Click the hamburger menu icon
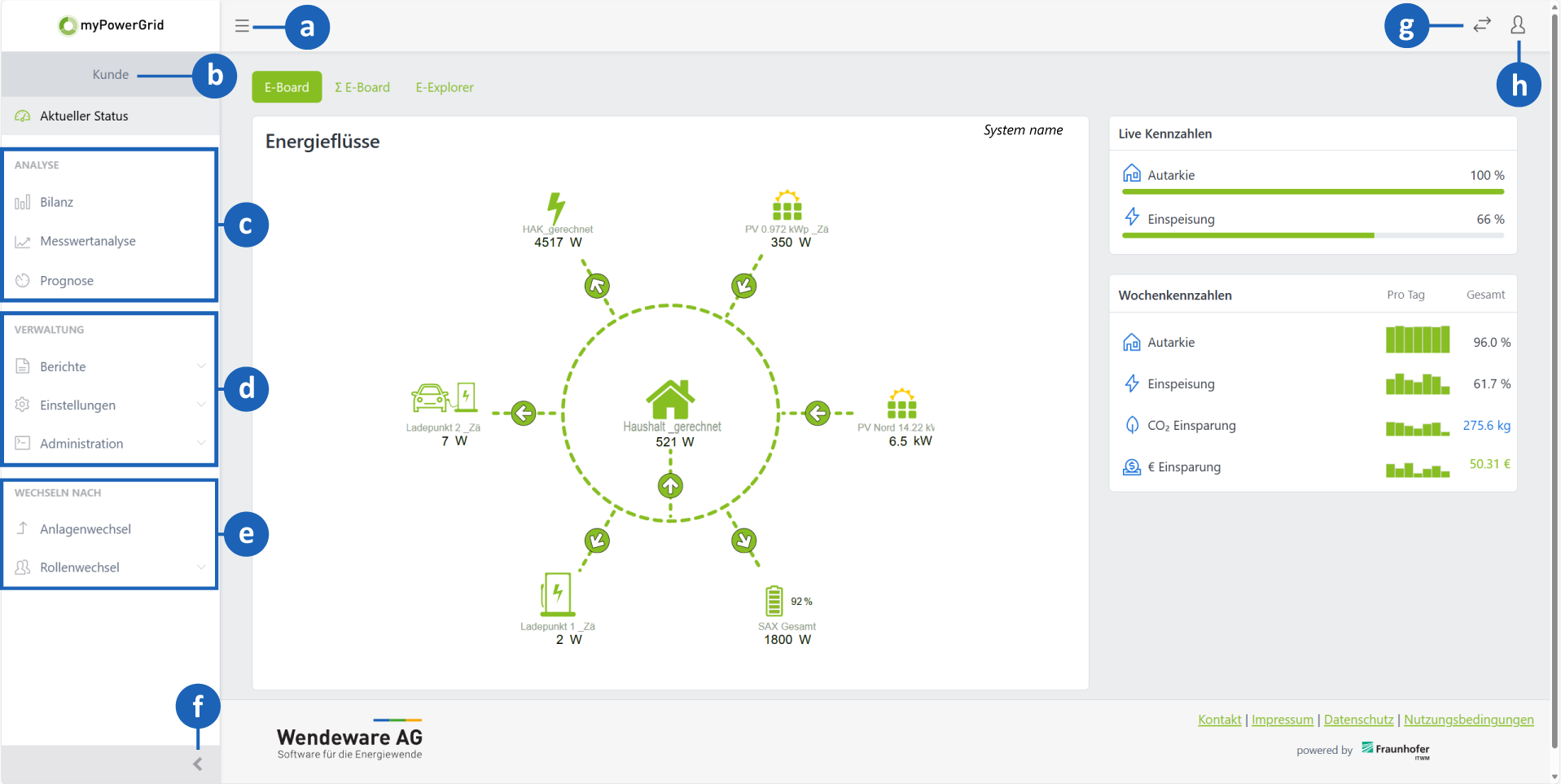 (x=242, y=26)
